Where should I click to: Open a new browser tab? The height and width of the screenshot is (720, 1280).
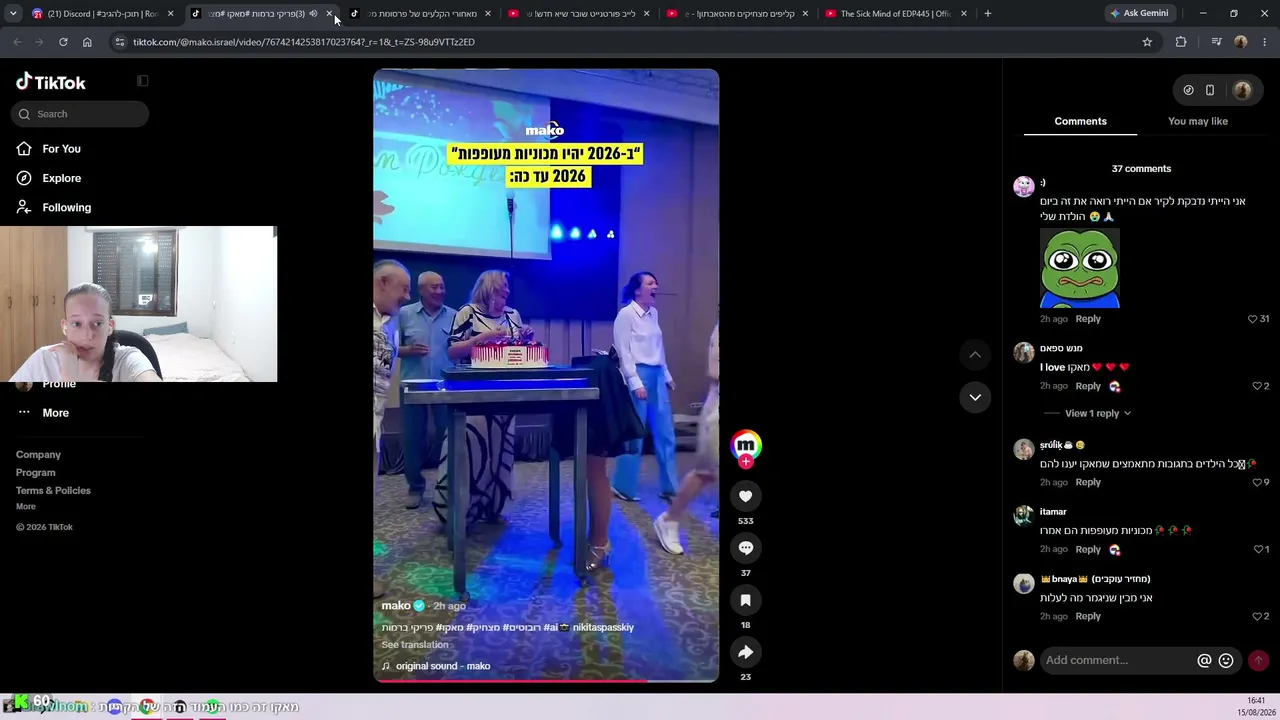[x=987, y=14]
